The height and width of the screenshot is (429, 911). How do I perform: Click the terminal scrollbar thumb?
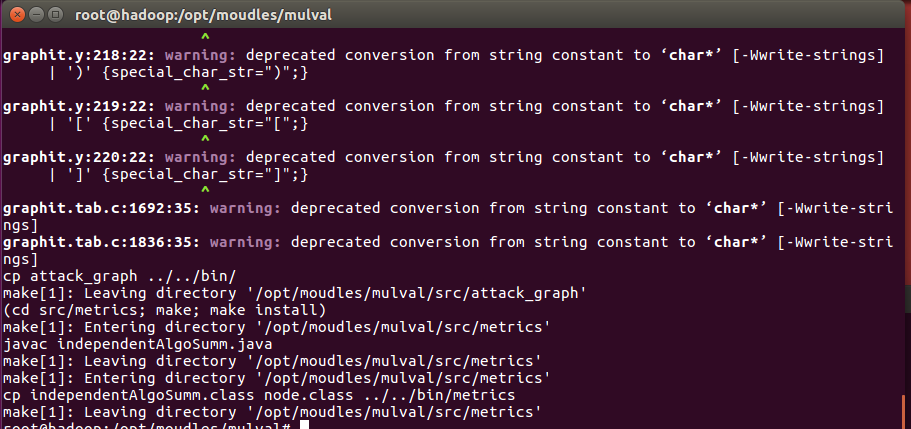click(x=904, y=412)
